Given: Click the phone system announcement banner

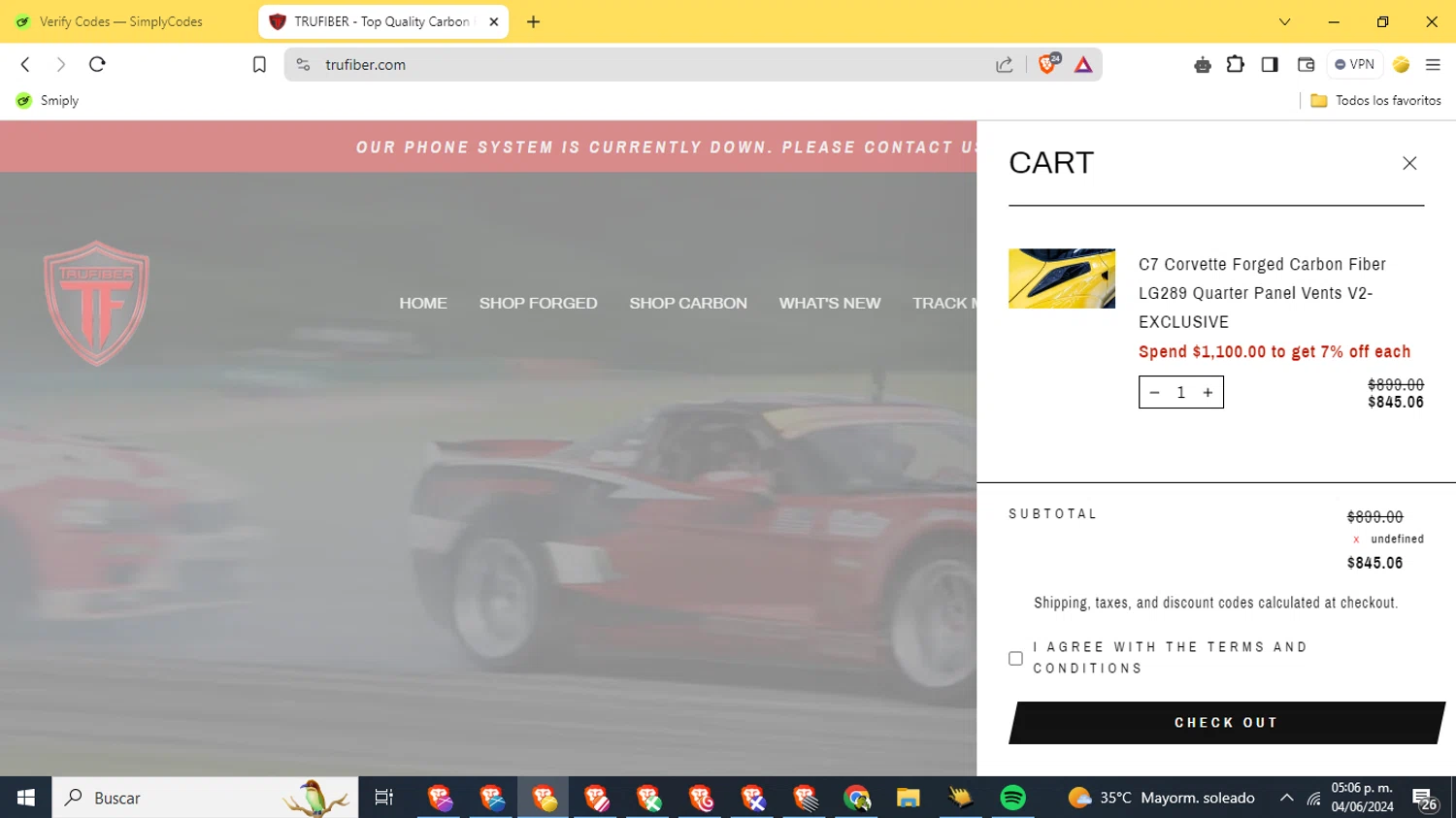Looking at the screenshot, I should pos(488,147).
